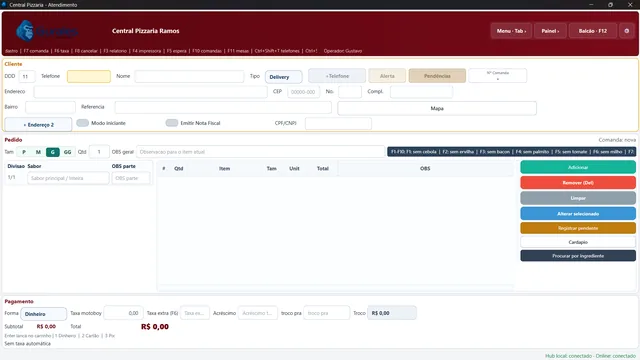The height and width of the screenshot is (360, 640).
Task: Open the Menu · Tab dropdown
Action: [x=511, y=31]
